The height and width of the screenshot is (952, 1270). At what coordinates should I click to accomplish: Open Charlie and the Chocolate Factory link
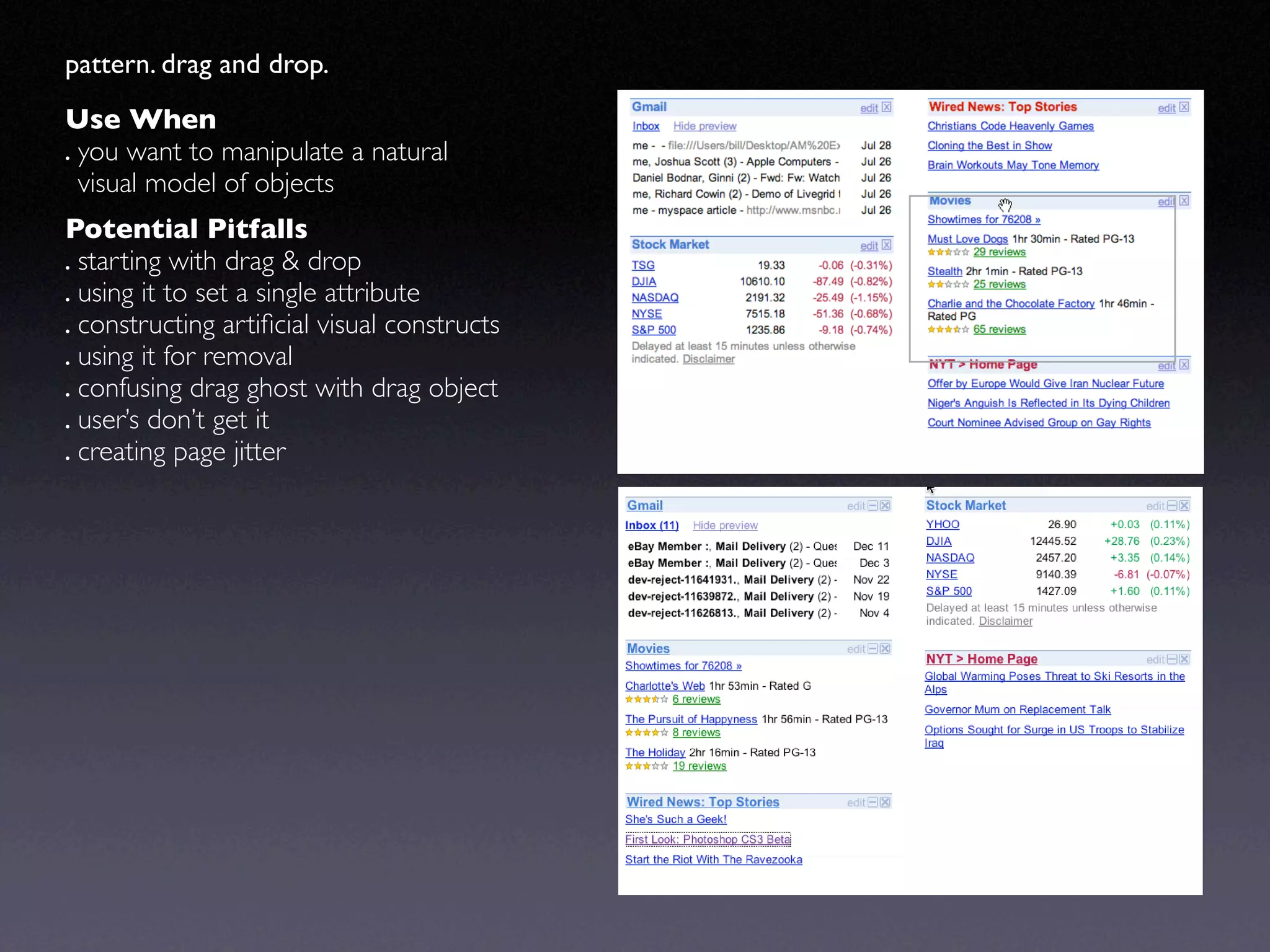[x=1011, y=304]
